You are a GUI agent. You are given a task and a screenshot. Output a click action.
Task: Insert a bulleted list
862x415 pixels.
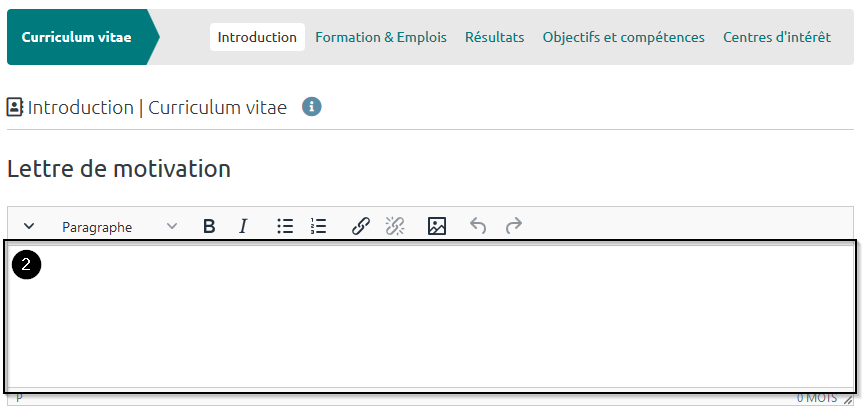click(x=285, y=227)
